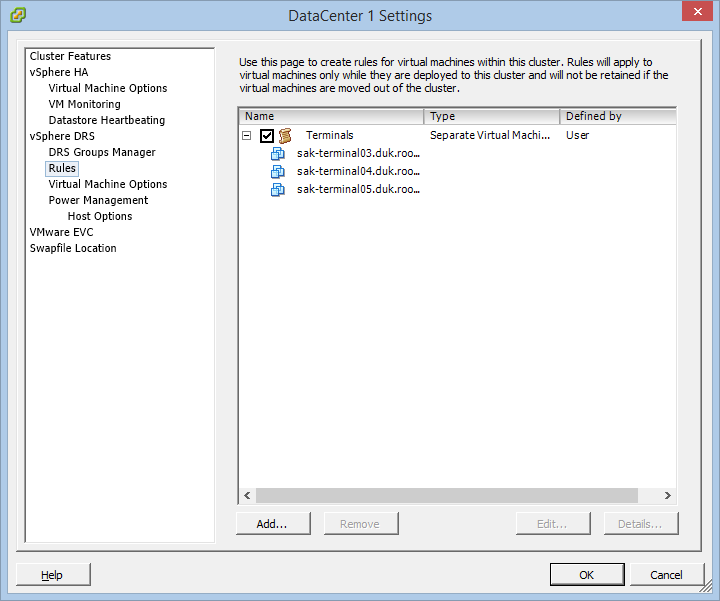The height and width of the screenshot is (601, 720).
Task: Click the Add... button
Action: pyautogui.click(x=273, y=524)
